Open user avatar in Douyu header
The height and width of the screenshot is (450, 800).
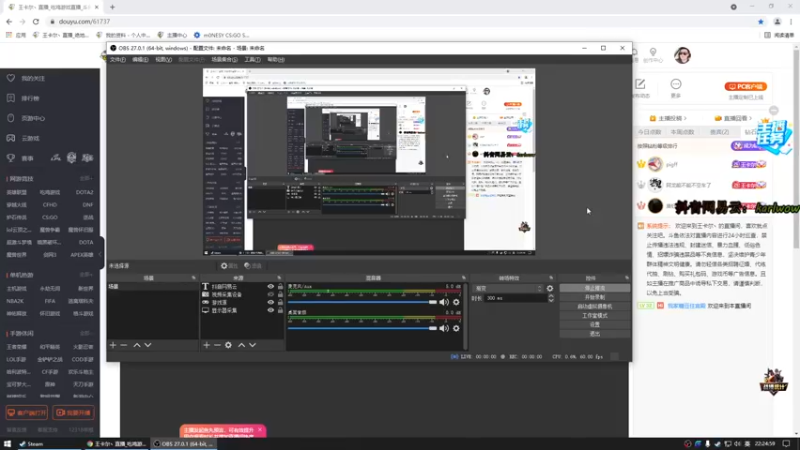(682, 55)
